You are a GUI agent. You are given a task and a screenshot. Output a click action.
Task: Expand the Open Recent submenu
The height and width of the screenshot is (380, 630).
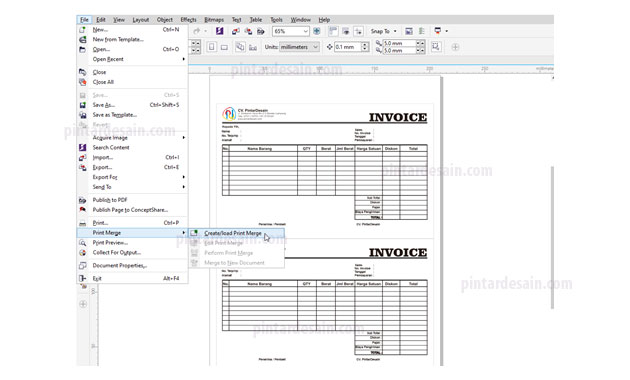coord(132,59)
